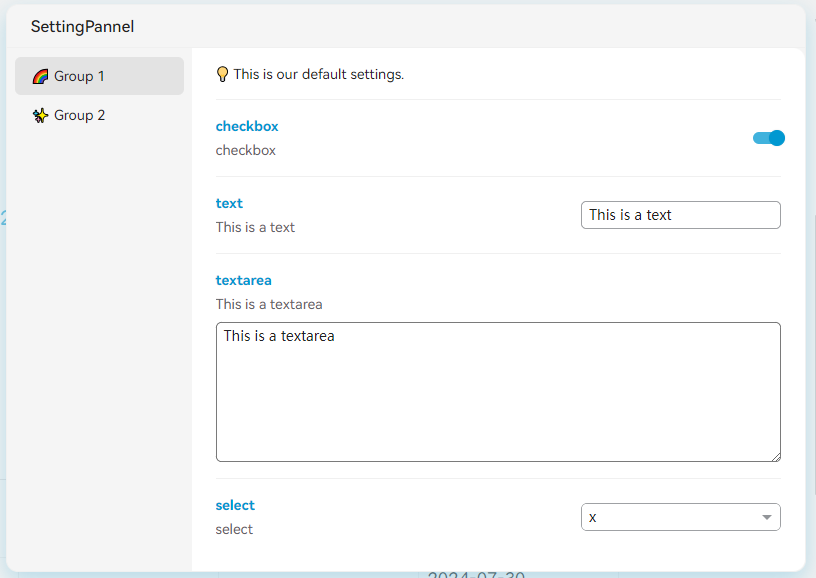Image resolution: width=816 pixels, height=578 pixels.
Task: Focus the "This is a text" input field
Action: click(x=680, y=215)
